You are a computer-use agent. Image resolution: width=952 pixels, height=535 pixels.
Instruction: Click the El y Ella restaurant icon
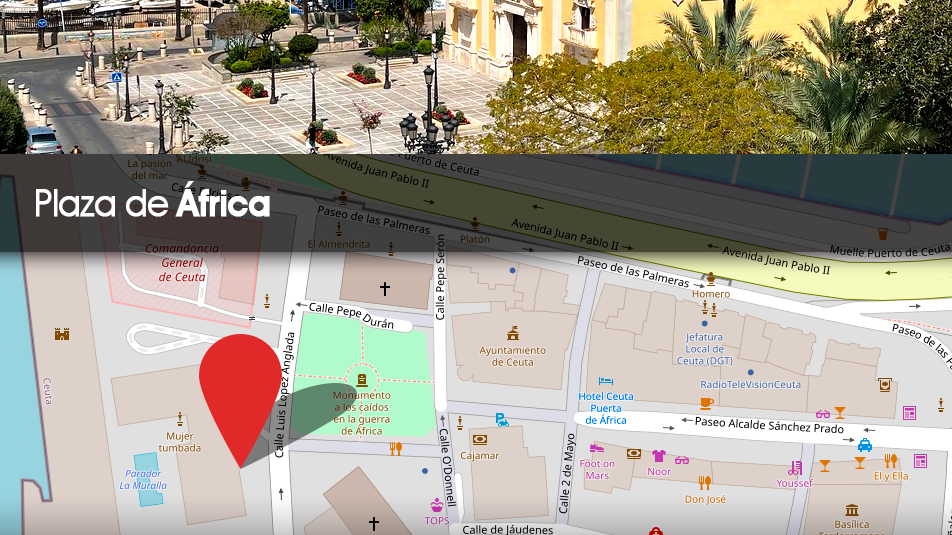tap(891, 460)
